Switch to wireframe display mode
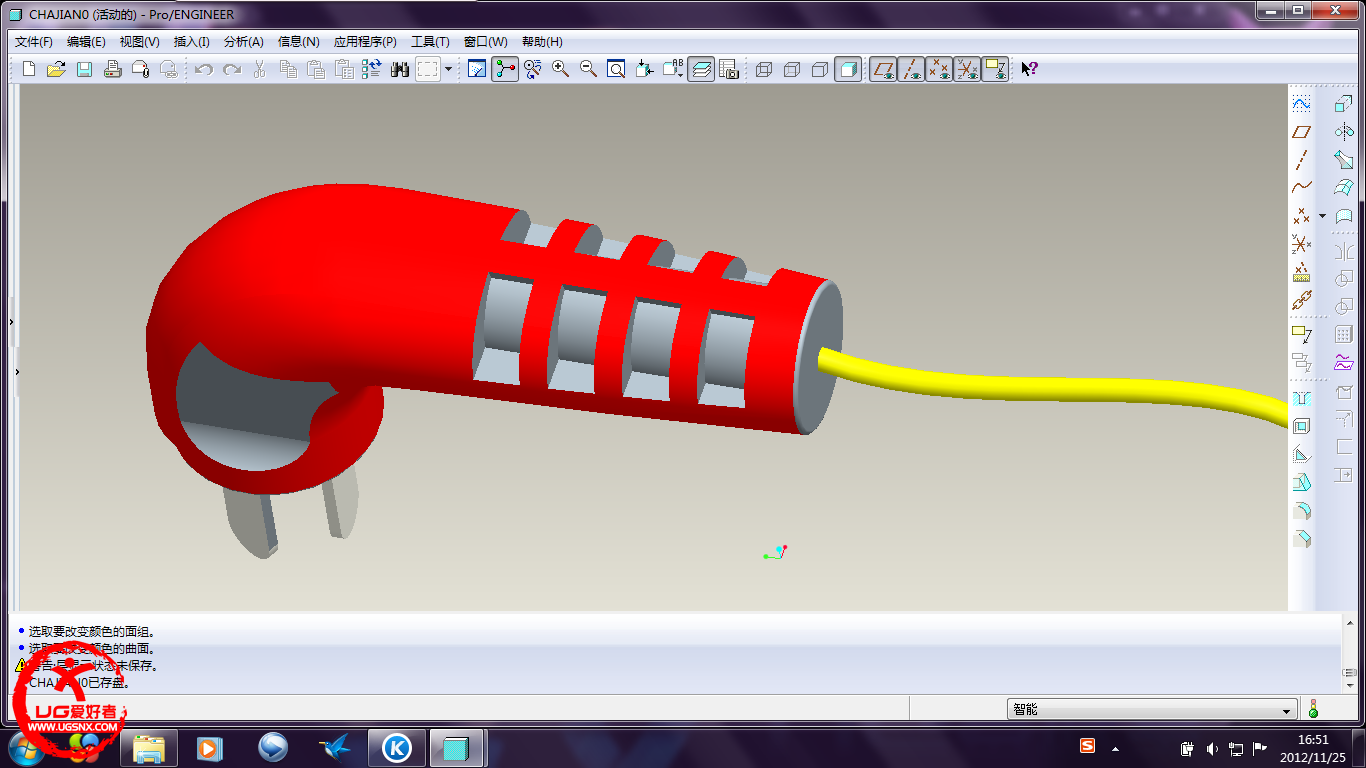 tap(764, 69)
